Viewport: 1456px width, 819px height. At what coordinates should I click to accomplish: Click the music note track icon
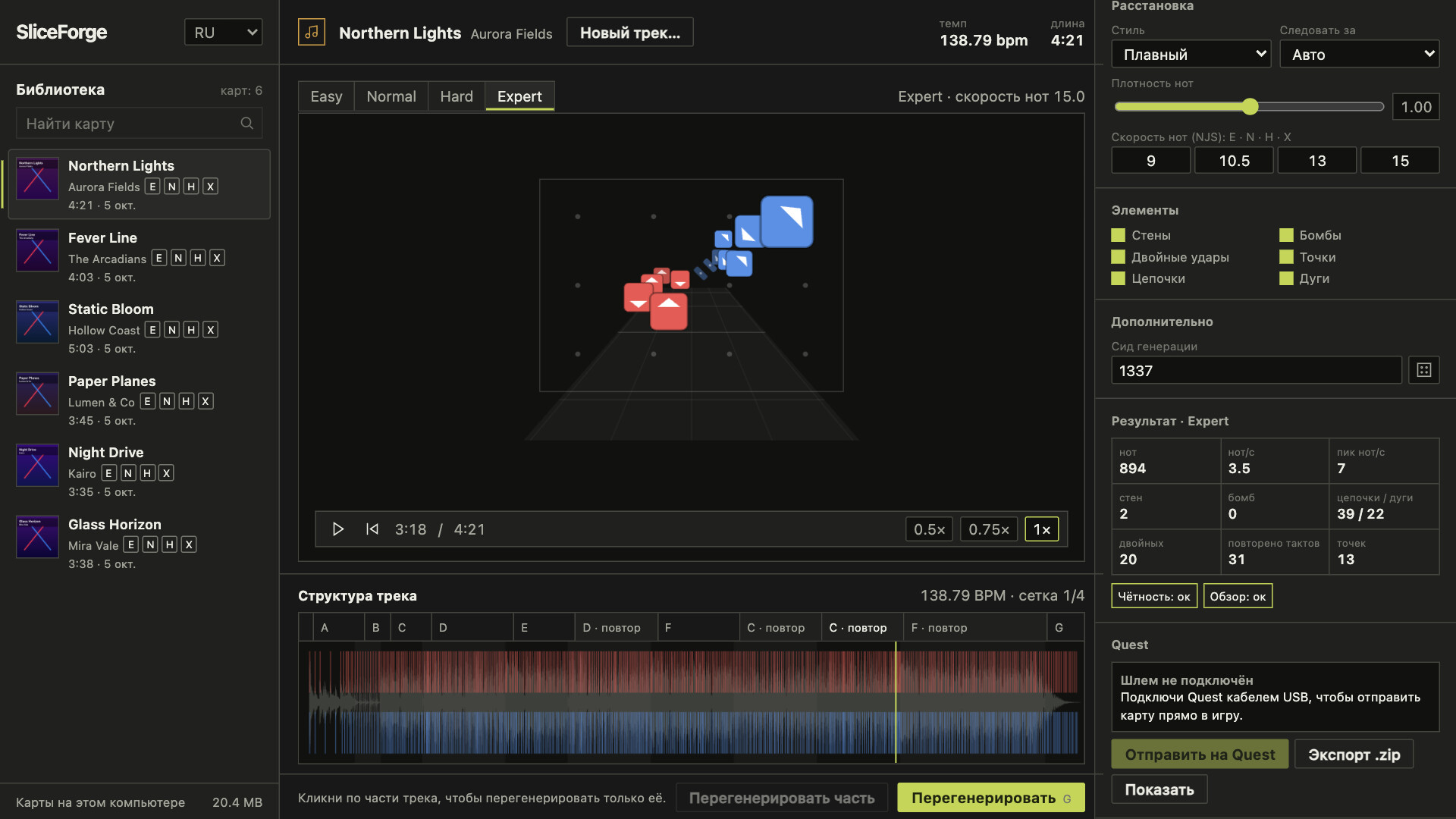click(x=312, y=32)
